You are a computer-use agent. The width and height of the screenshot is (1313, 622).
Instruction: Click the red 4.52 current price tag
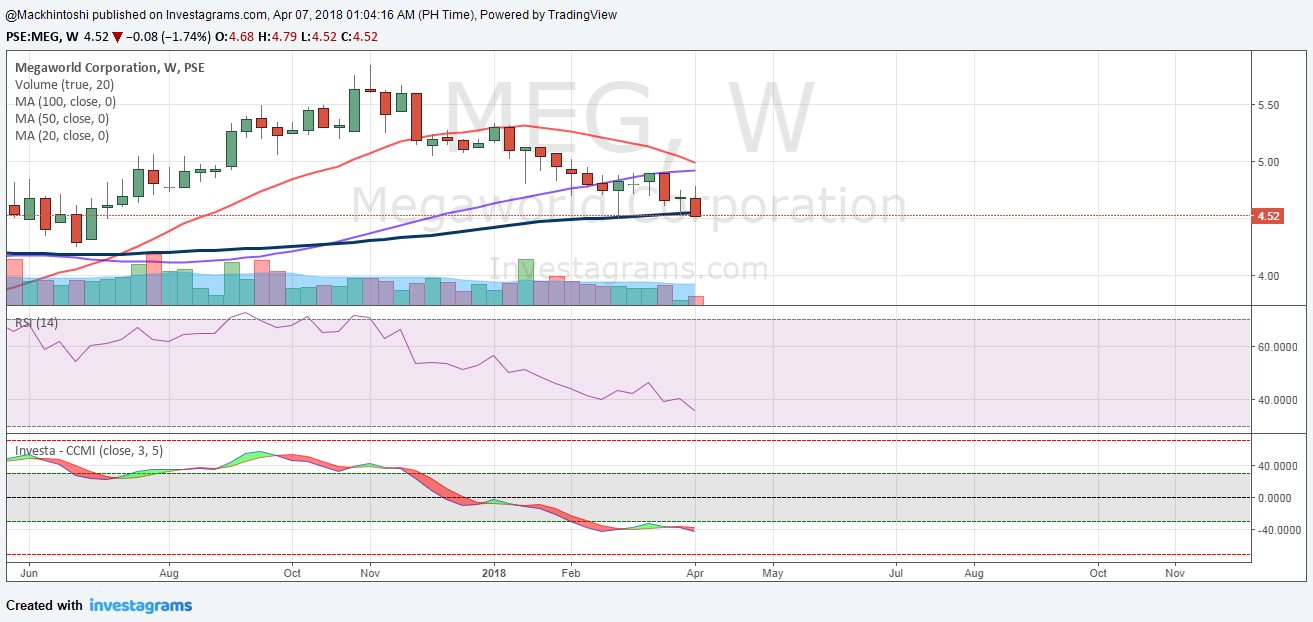click(x=1269, y=216)
